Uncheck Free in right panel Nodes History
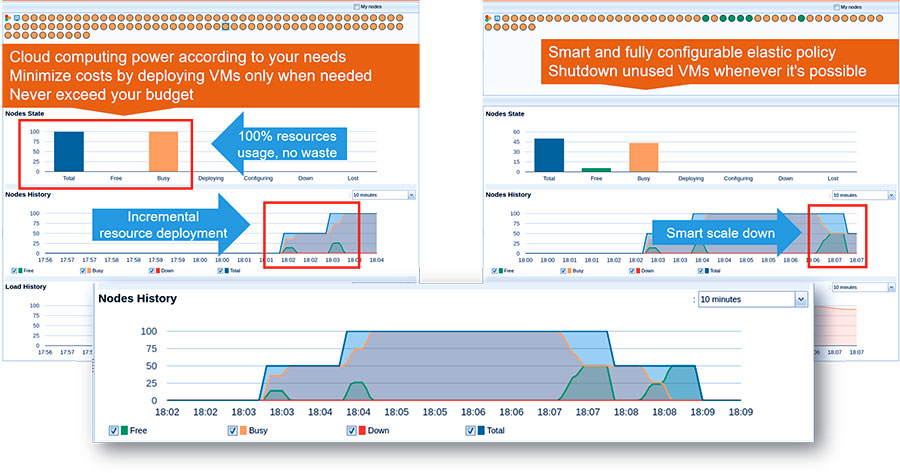 pyautogui.click(x=494, y=270)
